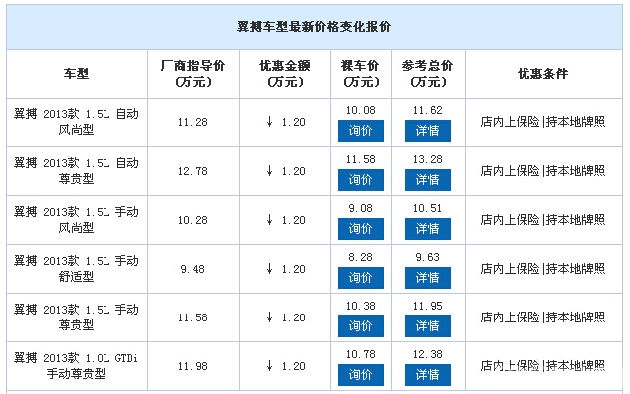Click the 优惠条件 column header
Image resolution: width=630 pixels, height=394 pixels.
[x=543, y=74]
